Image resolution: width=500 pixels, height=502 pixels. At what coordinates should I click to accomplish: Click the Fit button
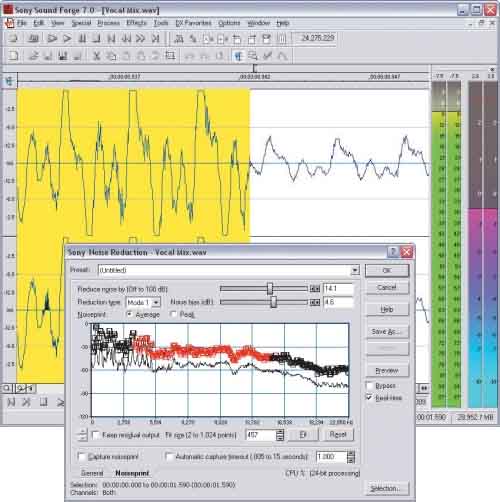click(303, 435)
